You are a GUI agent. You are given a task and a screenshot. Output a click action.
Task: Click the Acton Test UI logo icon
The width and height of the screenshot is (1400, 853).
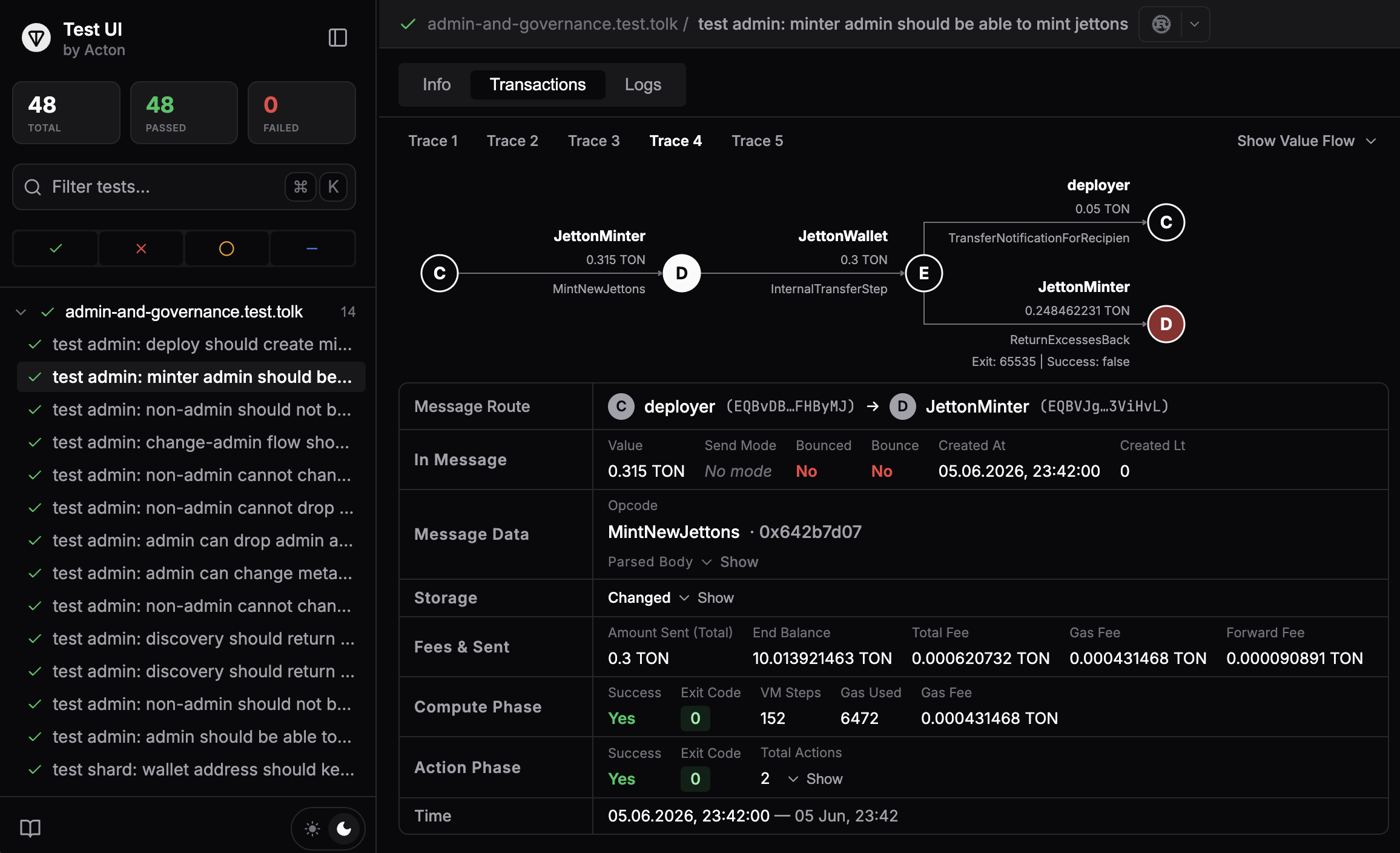coord(36,38)
